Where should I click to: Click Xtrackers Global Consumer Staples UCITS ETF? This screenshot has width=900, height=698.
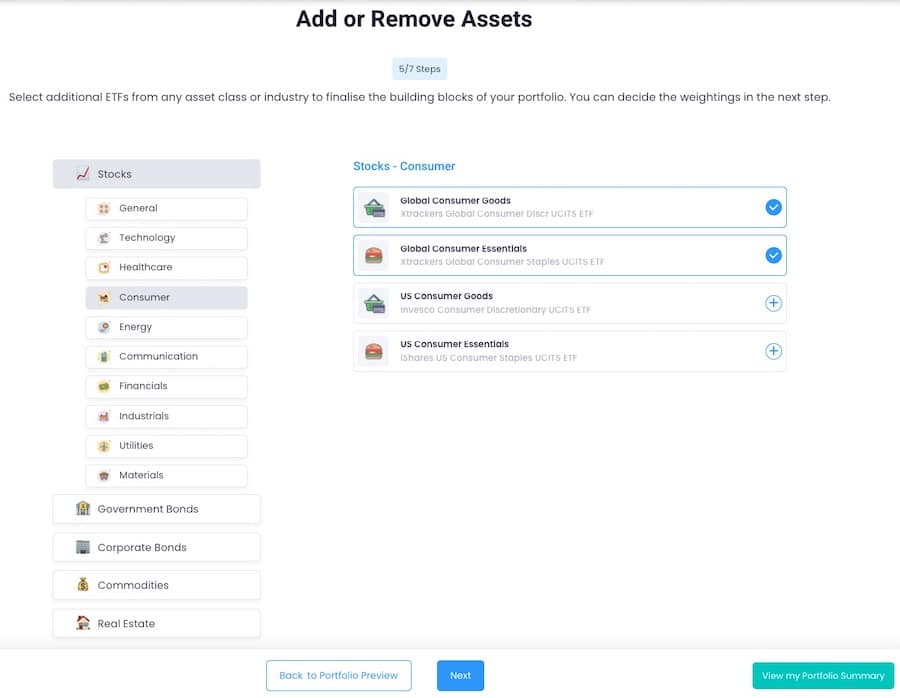(502, 262)
